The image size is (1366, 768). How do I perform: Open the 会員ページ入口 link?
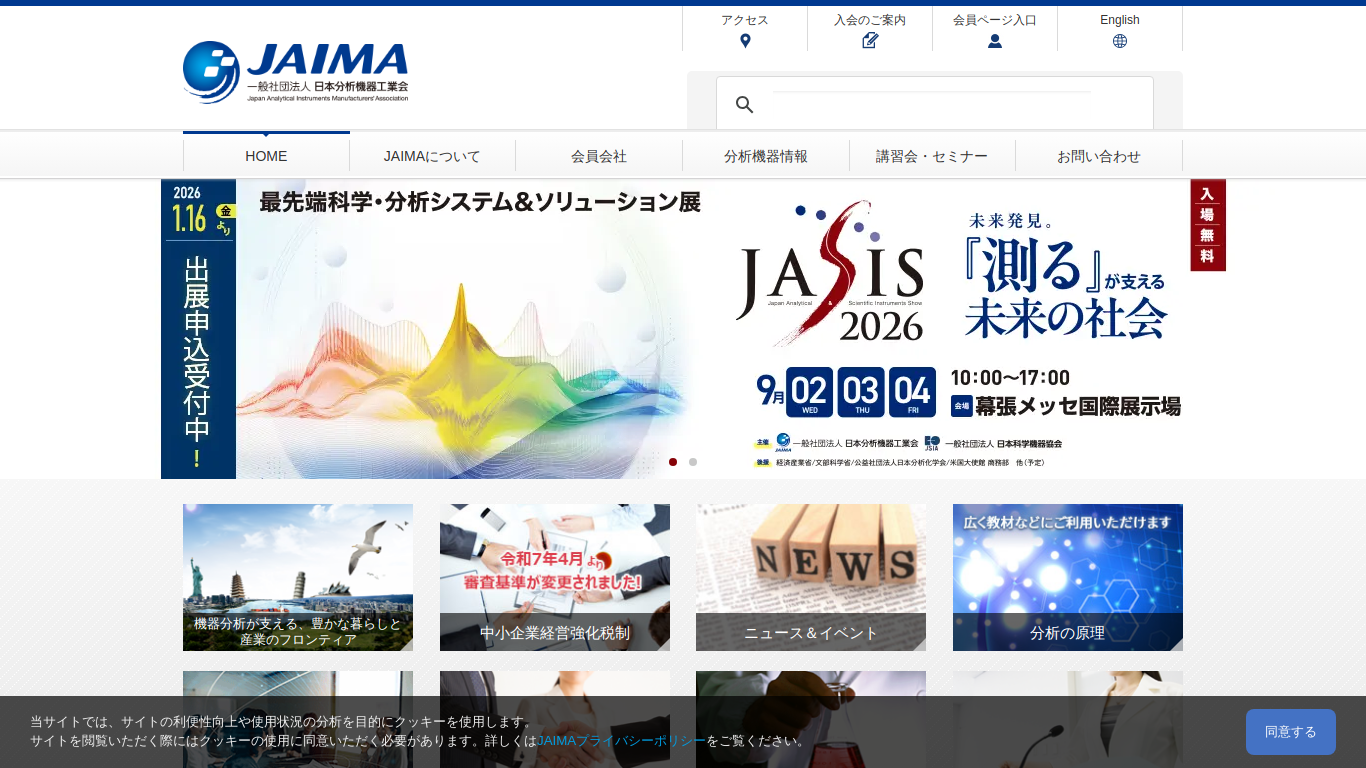tap(995, 20)
